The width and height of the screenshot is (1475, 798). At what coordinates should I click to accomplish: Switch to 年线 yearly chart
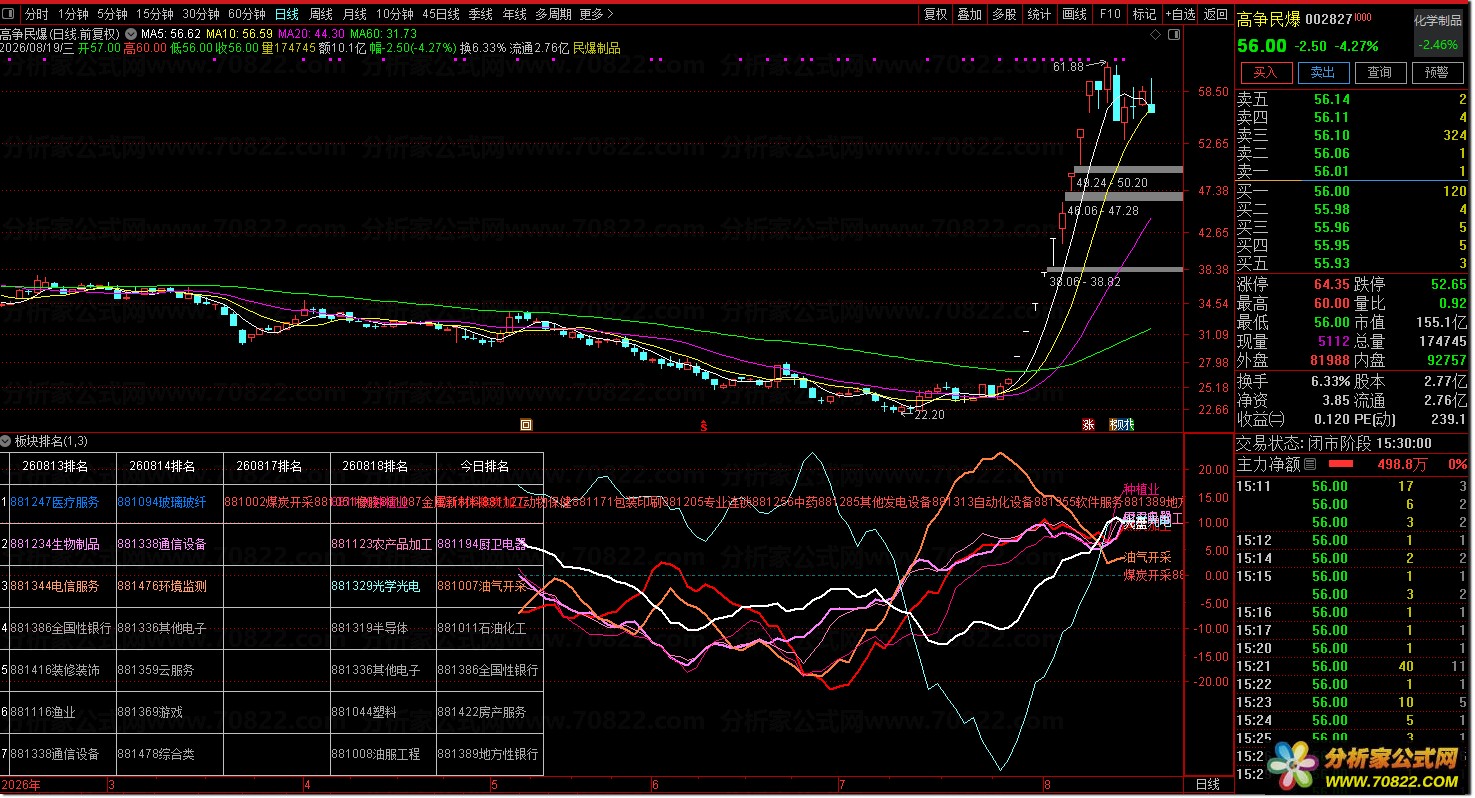[515, 14]
